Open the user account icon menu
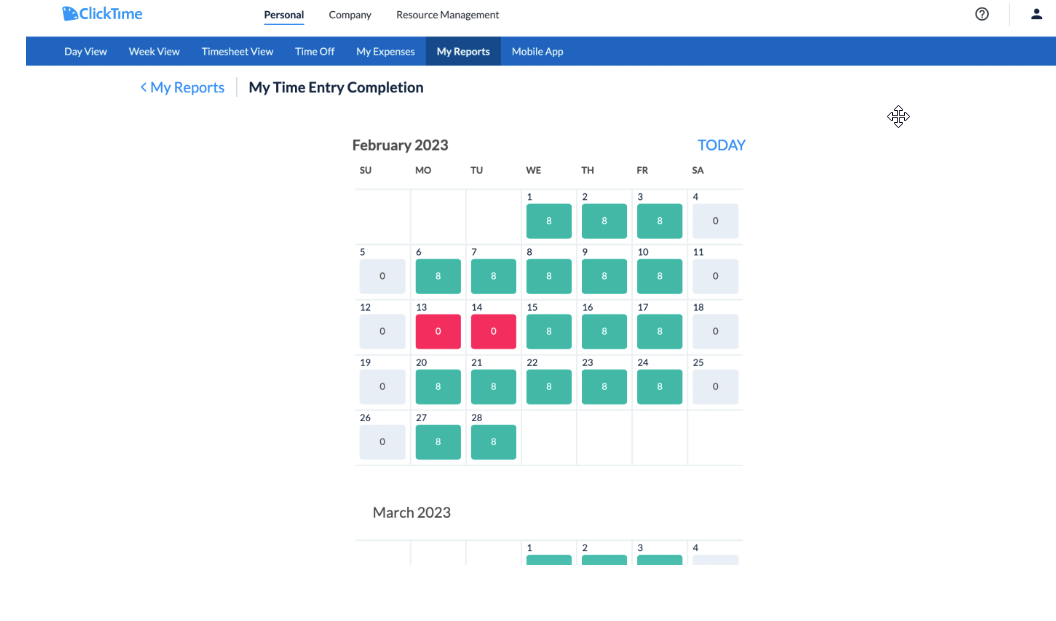Screen dimensions: 1056x621 click(1035, 14)
